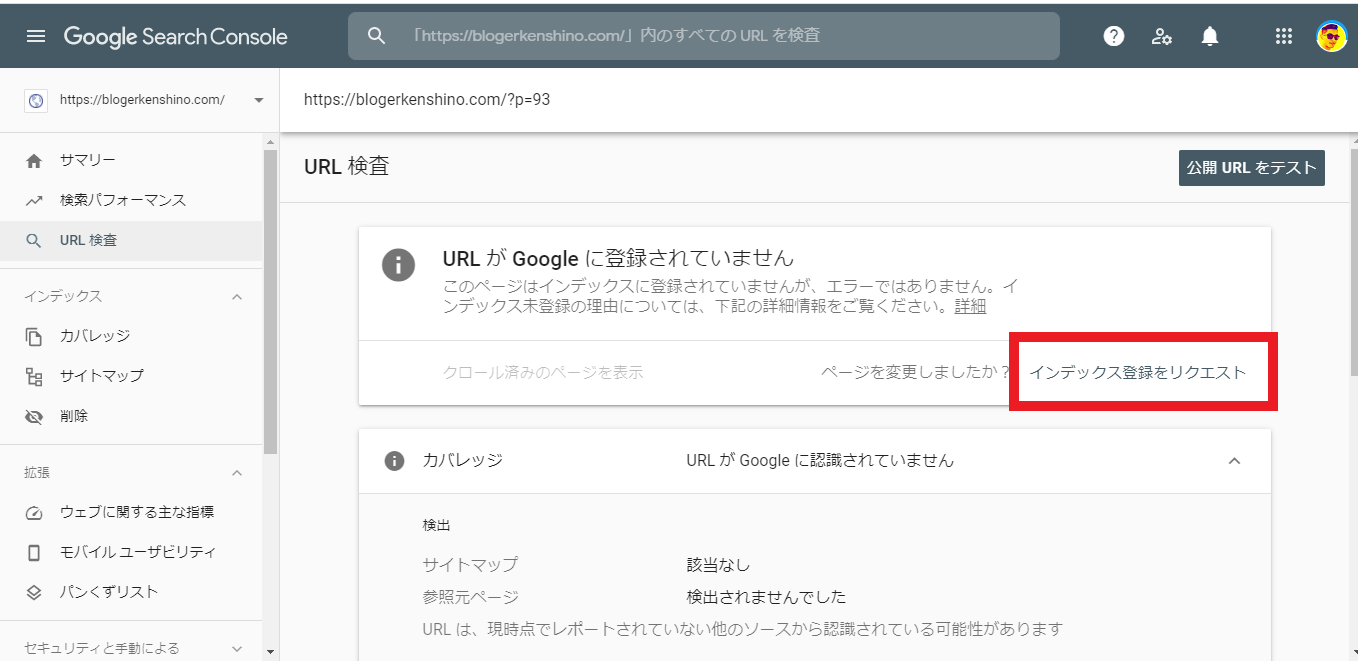Click the モバイル ユーザビリティ phone icon

(x=34, y=552)
